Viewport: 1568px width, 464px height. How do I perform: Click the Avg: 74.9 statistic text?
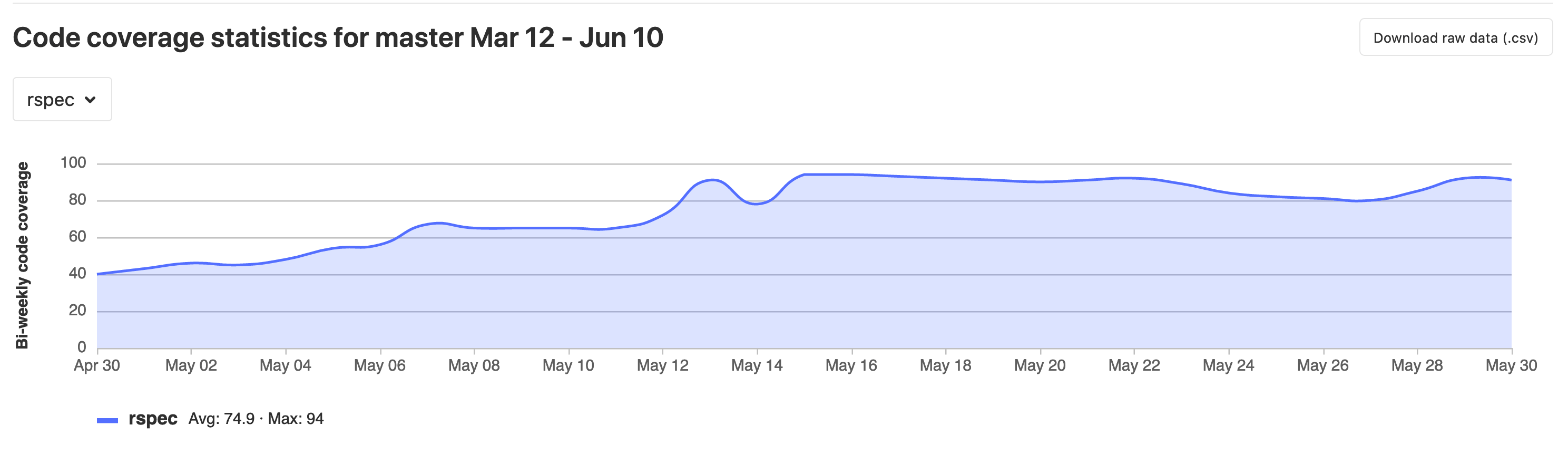pos(223,418)
